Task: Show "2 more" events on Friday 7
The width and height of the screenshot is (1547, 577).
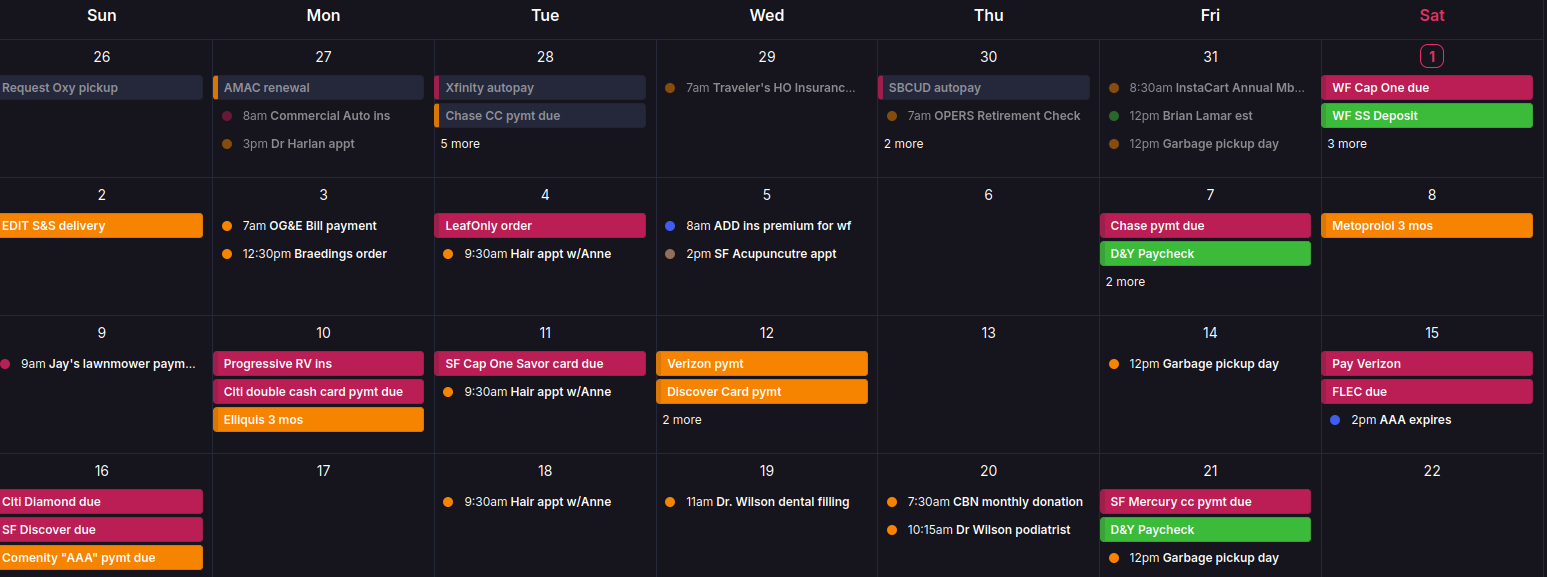Action: [x=1125, y=282]
